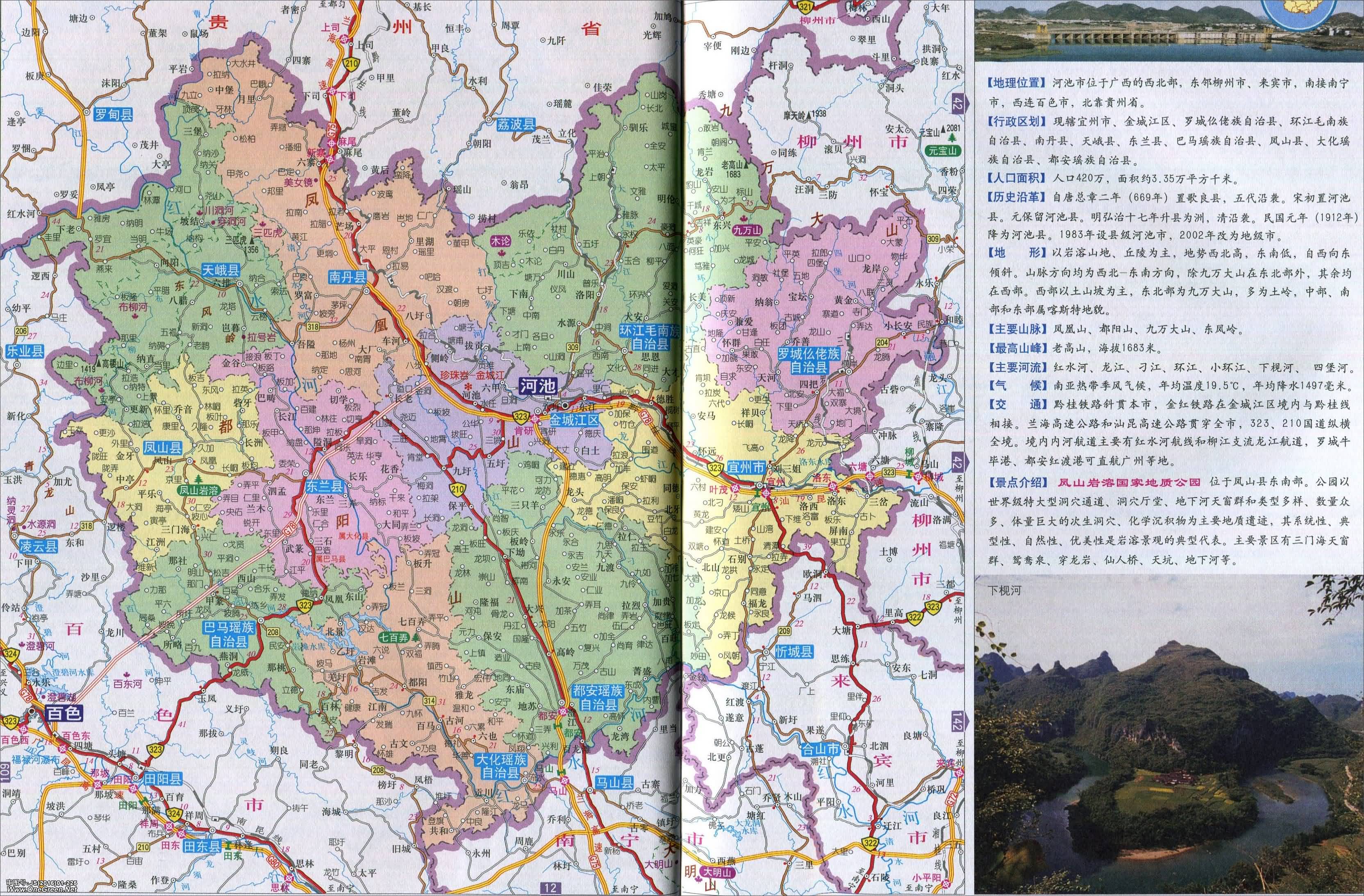Click the 204 road shield beside 罗城
This screenshot has height=896, width=1364.
click(x=882, y=343)
